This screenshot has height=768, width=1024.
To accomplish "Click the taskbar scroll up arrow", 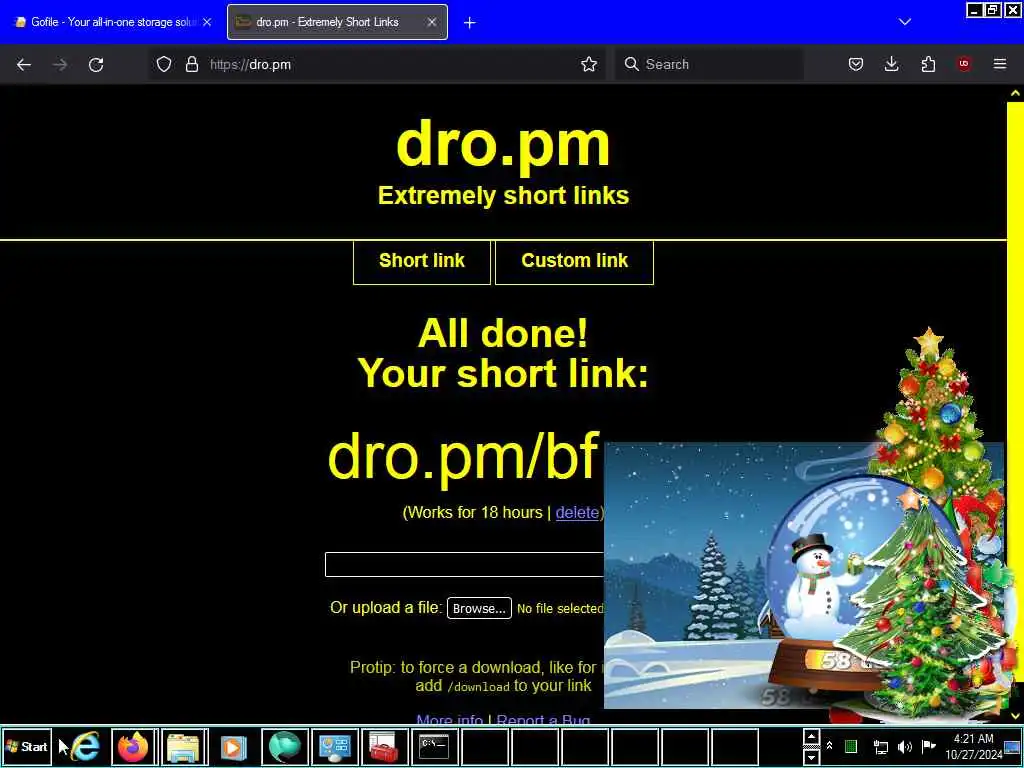I will (810, 737).
